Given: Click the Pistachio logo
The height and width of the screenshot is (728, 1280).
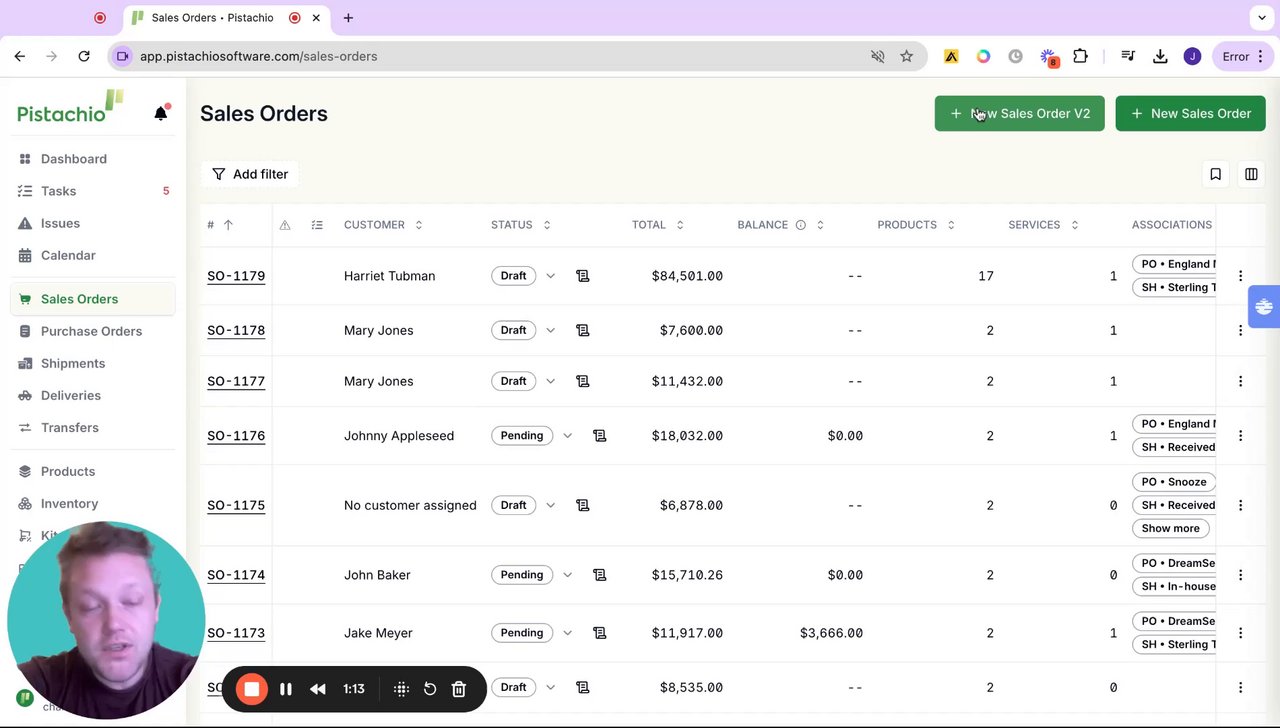Looking at the screenshot, I should pyautogui.click(x=70, y=108).
